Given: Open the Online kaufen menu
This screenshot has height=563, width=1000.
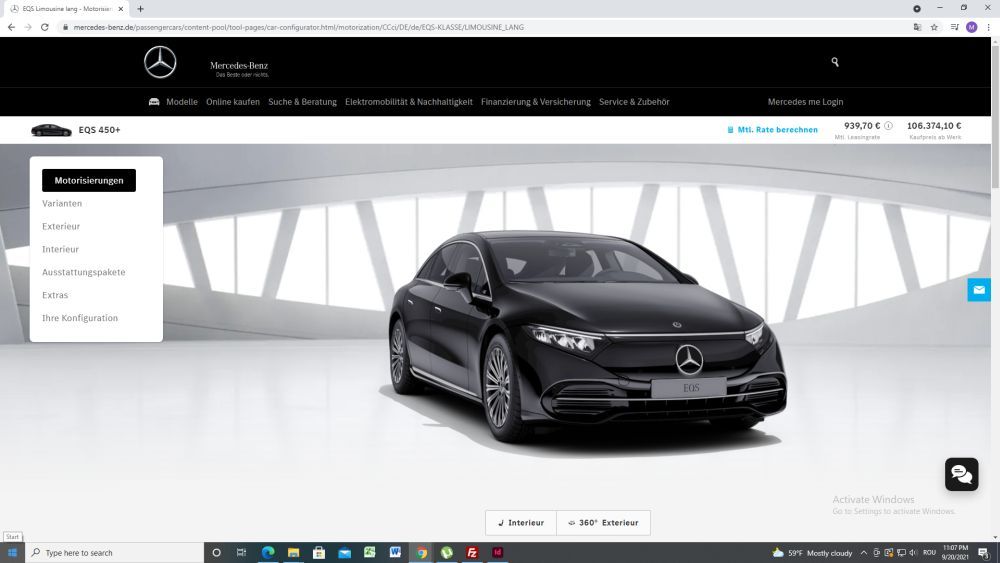Looking at the screenshot, I should [233, 102].
